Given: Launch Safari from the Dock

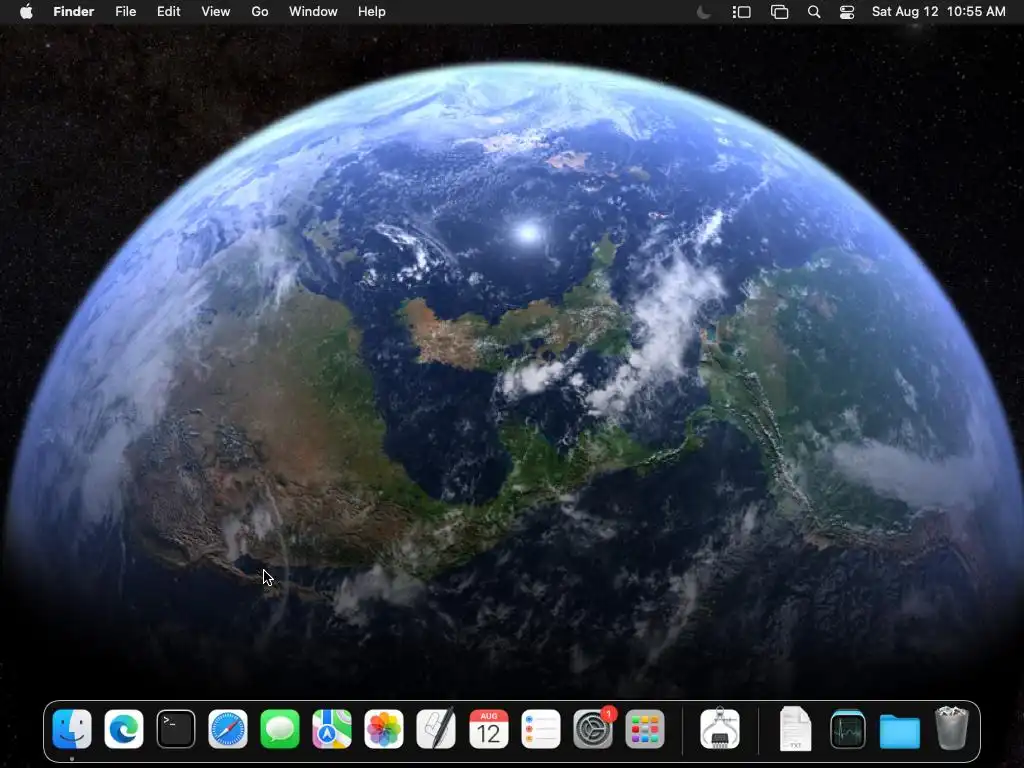Looking at the screenshot, I should 228,729.
